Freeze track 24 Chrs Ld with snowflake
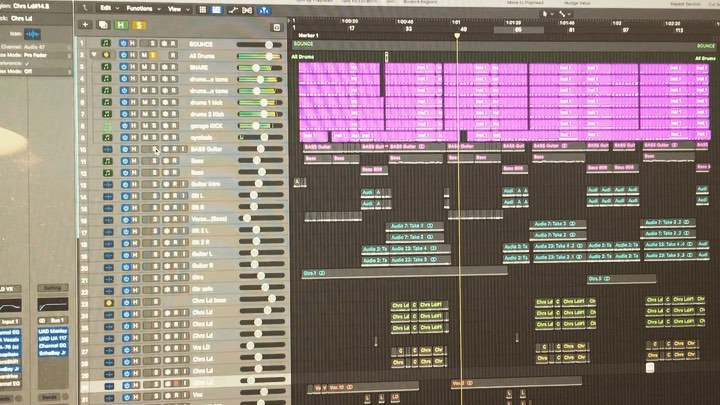This screenshot has height=405, width=720. 167,313
